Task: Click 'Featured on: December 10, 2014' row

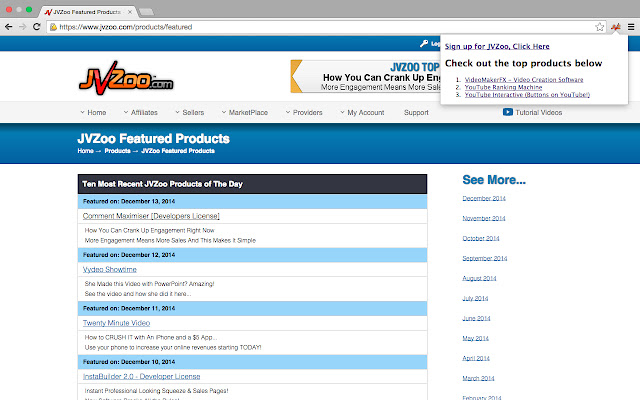Action: click(x=252, y=362)
